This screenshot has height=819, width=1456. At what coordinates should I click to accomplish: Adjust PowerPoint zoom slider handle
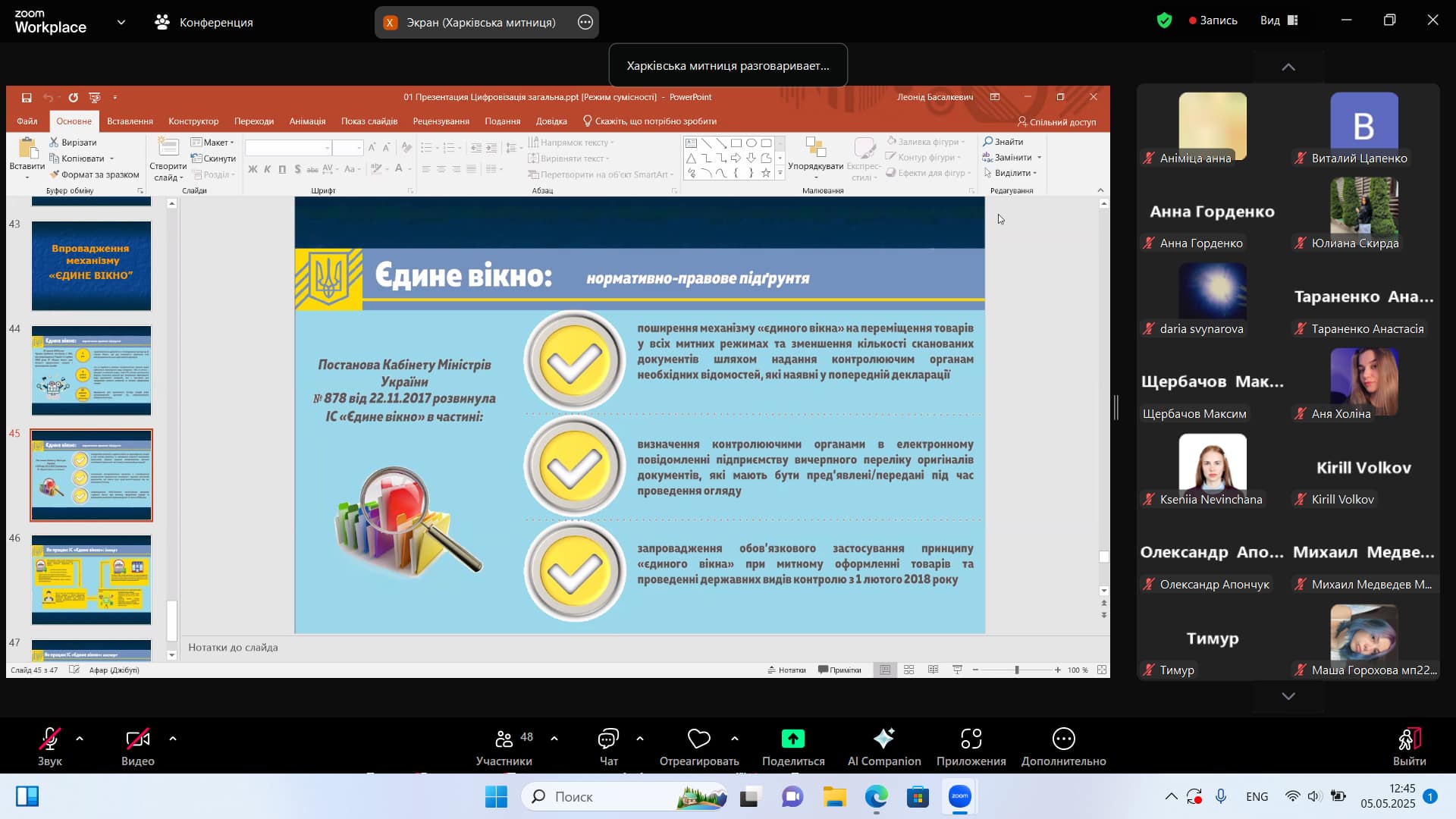(x=1017, y=670)
